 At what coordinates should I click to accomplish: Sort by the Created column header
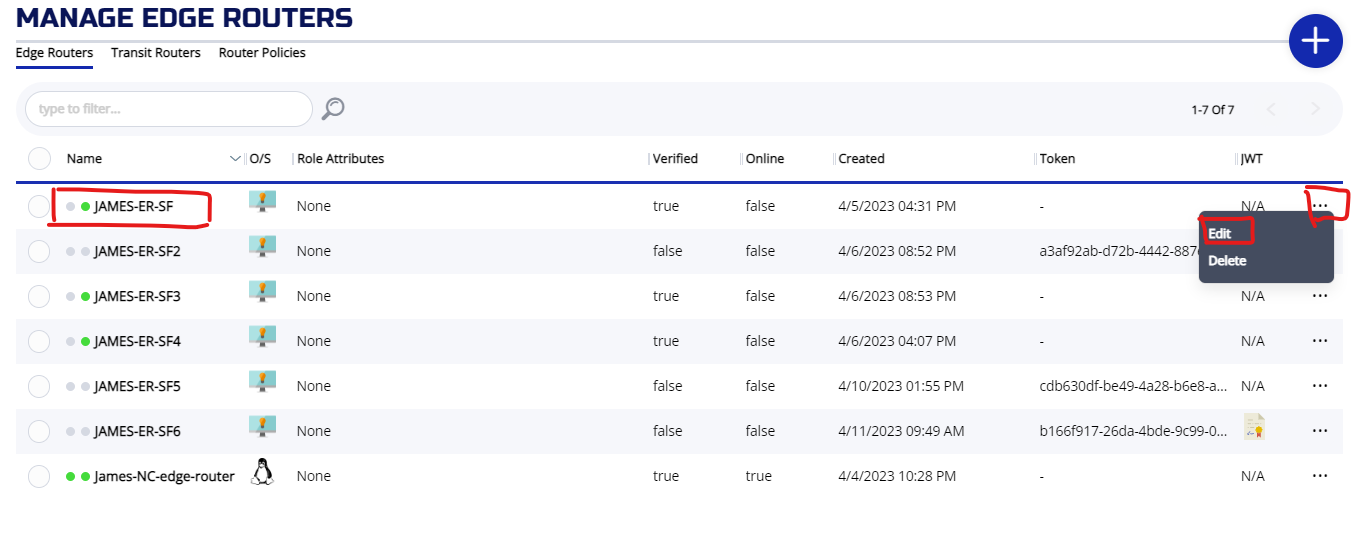click(x=861, y=159)
